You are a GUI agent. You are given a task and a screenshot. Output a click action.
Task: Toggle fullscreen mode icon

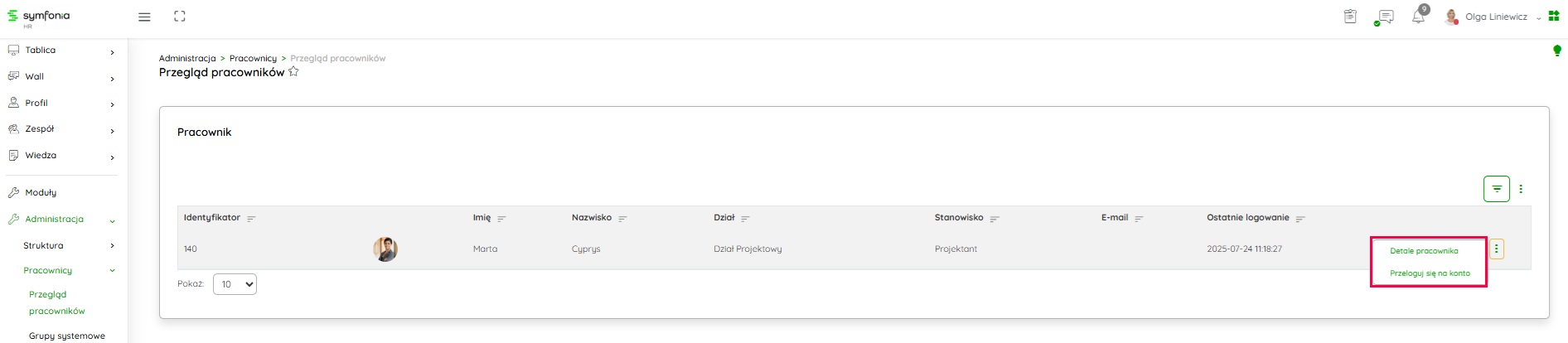pyautogui.click(x=180, y=17)
